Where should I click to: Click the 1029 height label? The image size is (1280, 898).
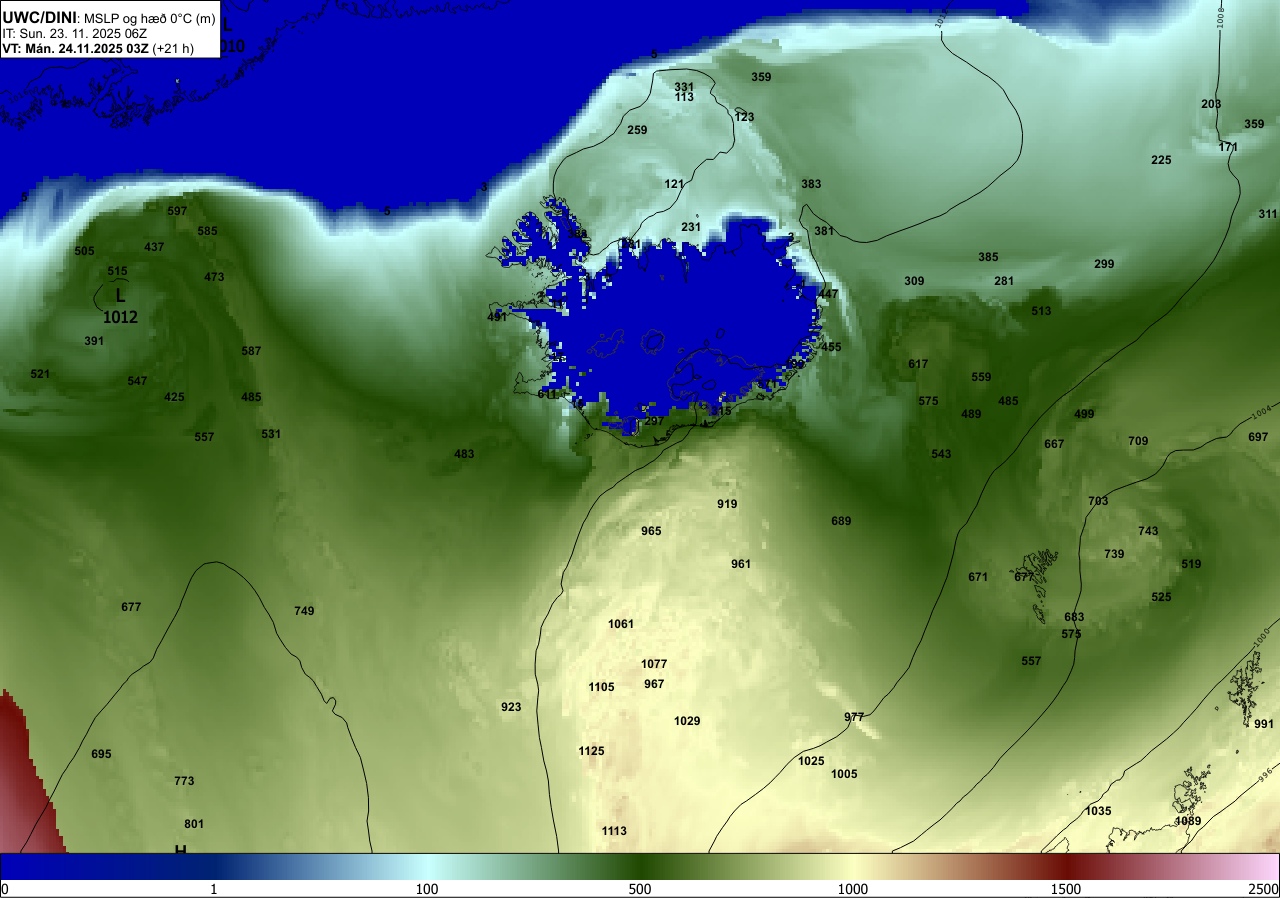tap(687, 721)
